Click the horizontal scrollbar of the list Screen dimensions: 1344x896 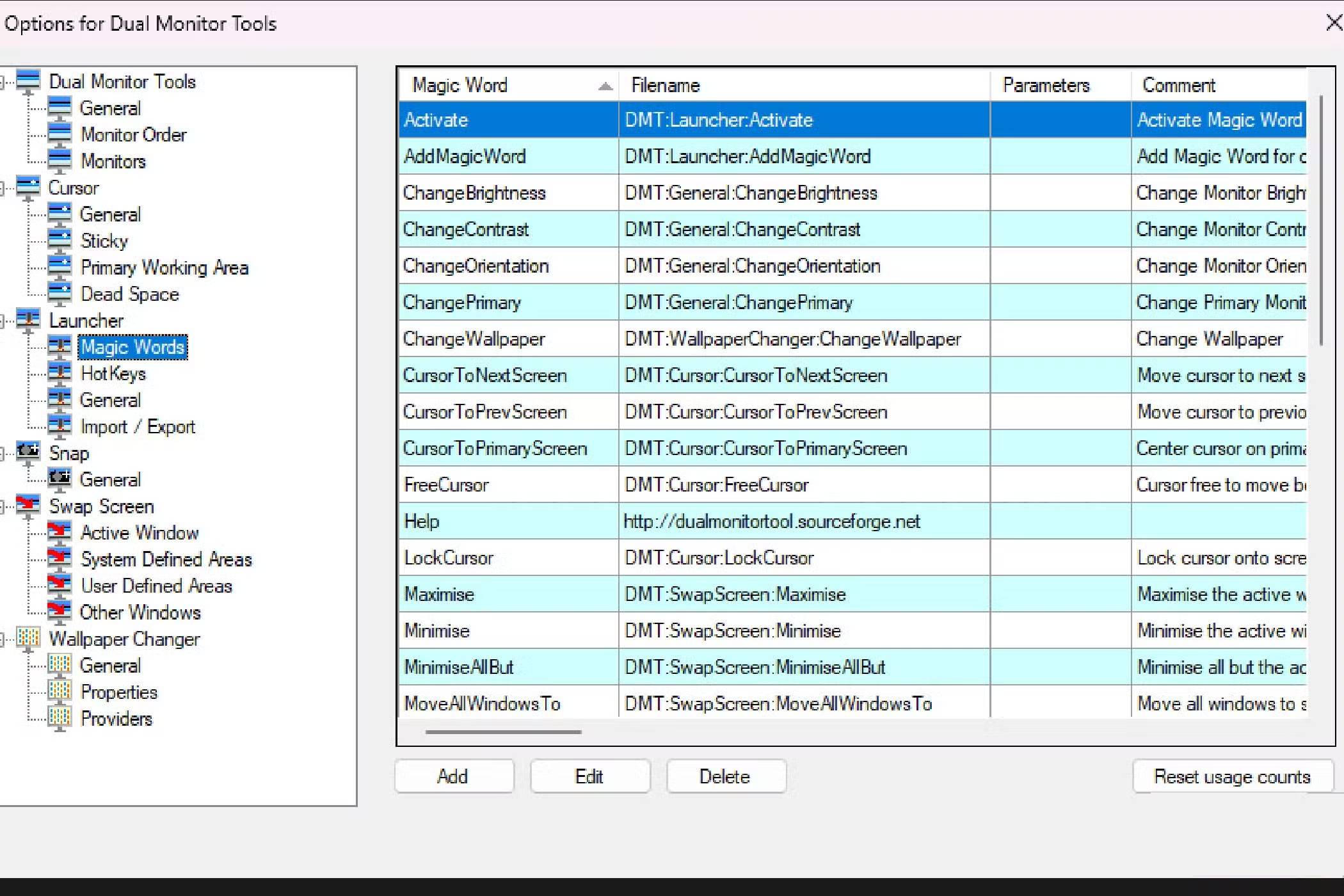(504, 732)
